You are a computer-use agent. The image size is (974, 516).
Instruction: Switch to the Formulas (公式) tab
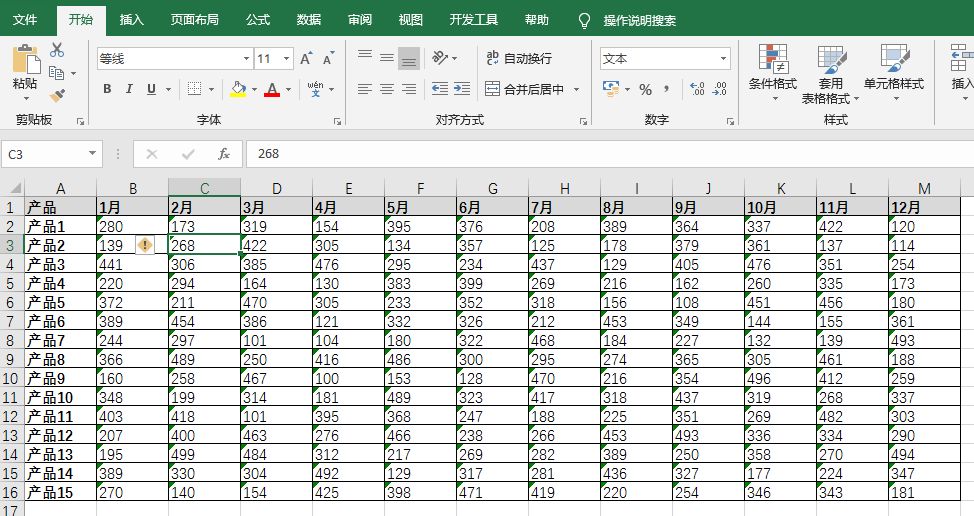(258, 20)
